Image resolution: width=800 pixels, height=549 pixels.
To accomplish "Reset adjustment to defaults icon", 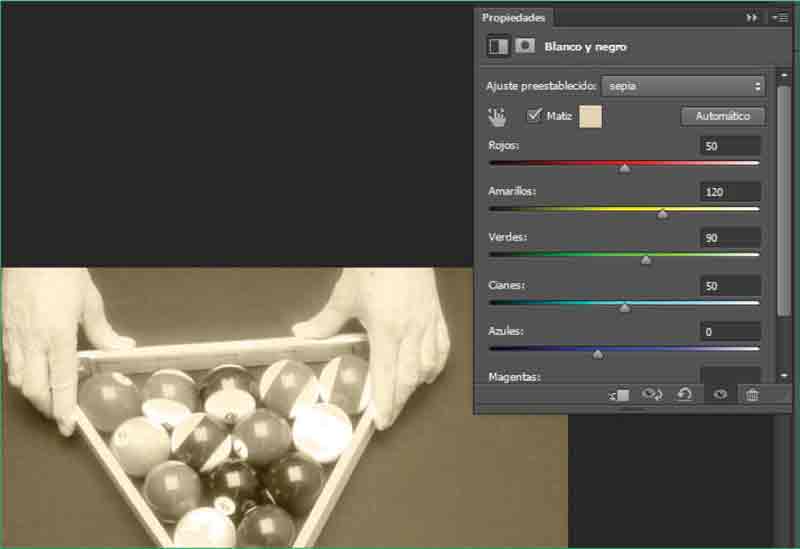I will [685, 395].
